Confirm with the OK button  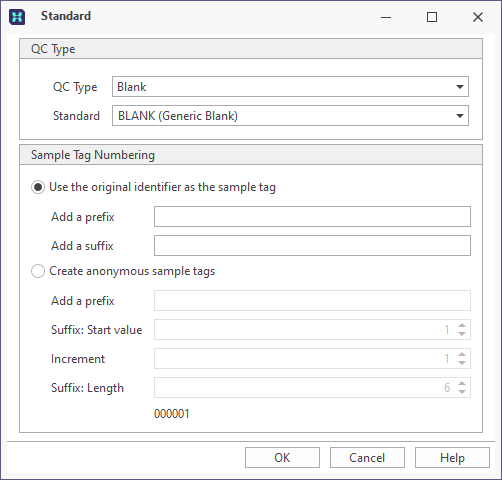click(282, 458)
